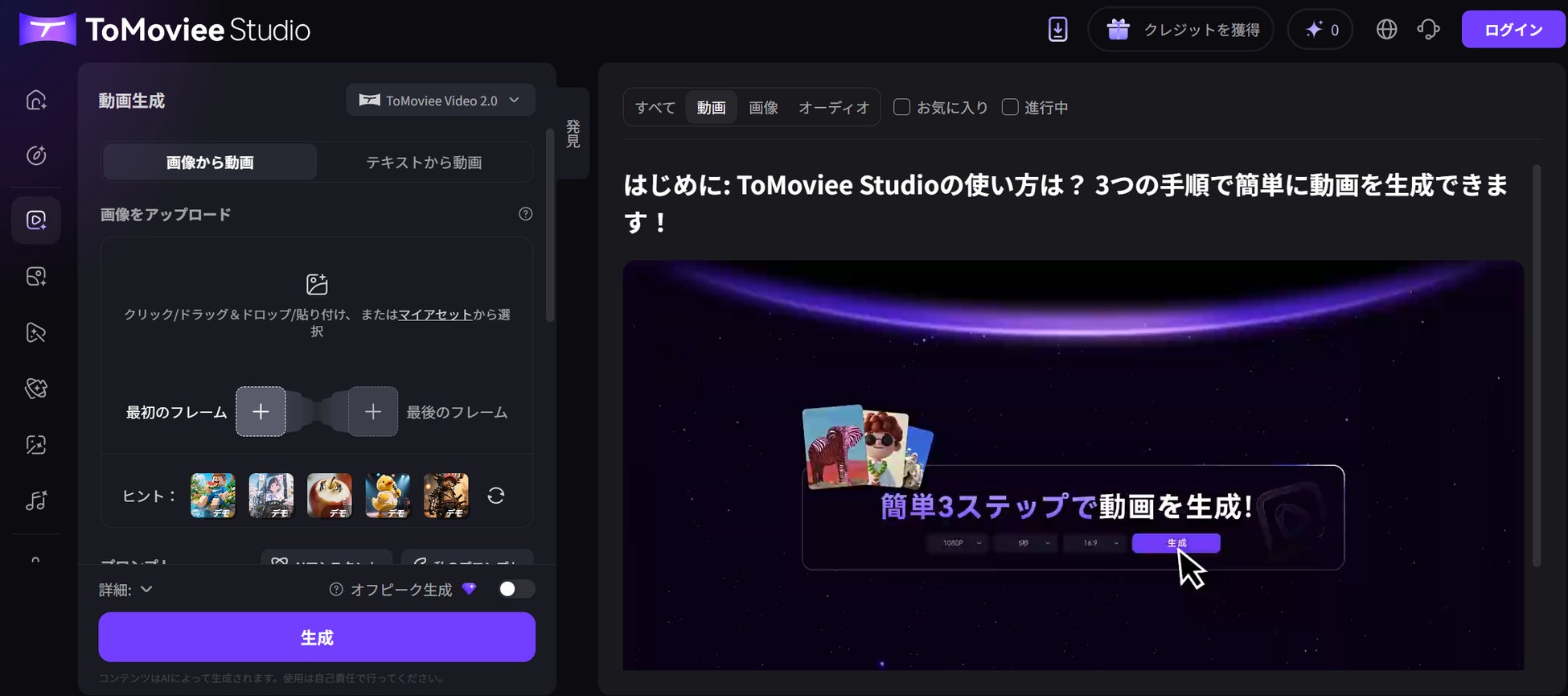Click the globe language icon

(x=1386, y=30)
